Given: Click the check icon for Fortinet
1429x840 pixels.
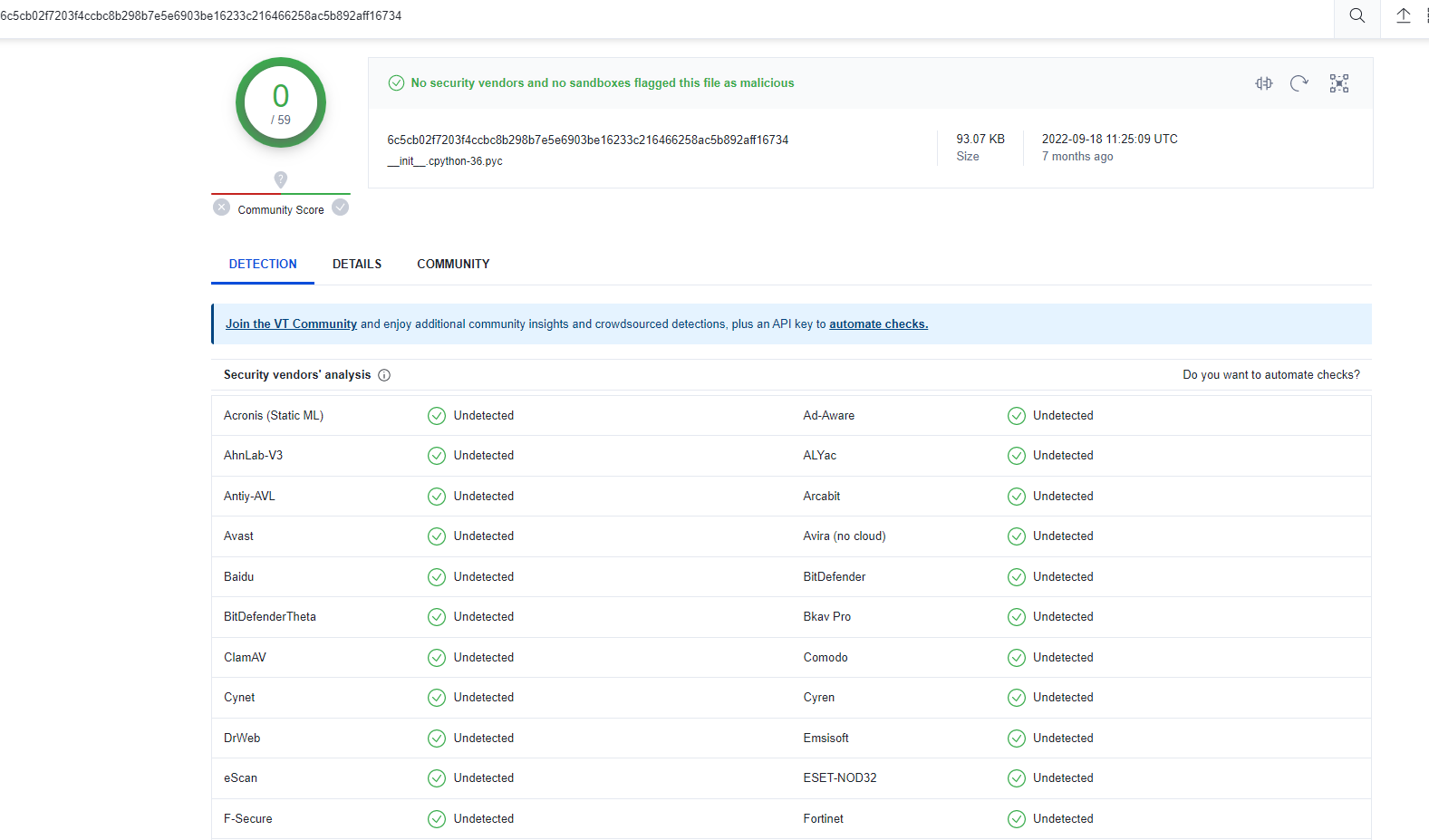Looking at the screenshot, I should [1017, 819].
